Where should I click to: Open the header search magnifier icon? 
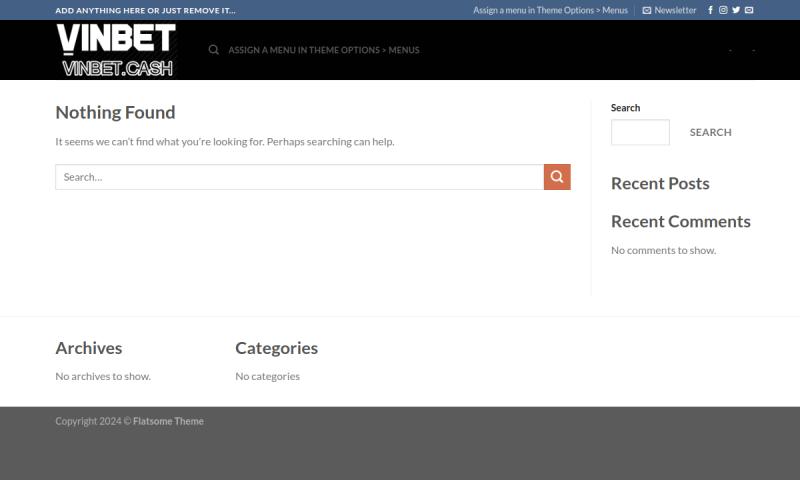tap(214, 50)
